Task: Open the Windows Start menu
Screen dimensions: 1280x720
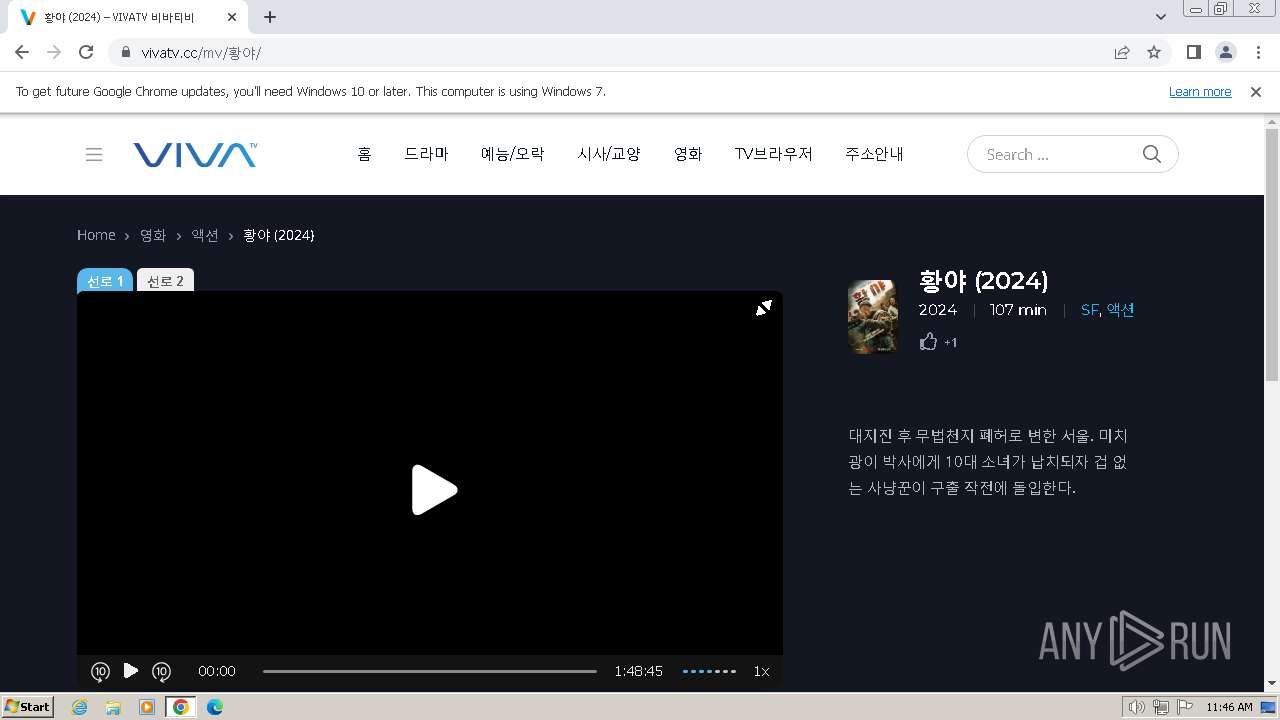Action: coord(27,707)
